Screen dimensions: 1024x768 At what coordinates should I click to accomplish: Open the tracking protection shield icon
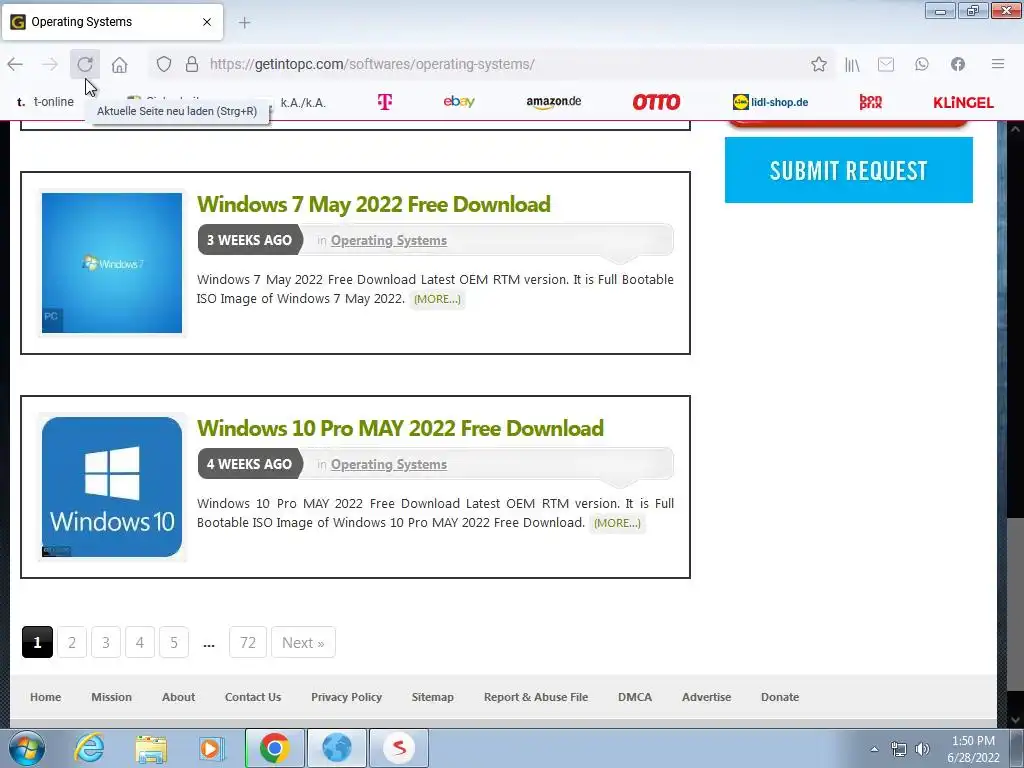pyautogui.click(x=164, y=64)
